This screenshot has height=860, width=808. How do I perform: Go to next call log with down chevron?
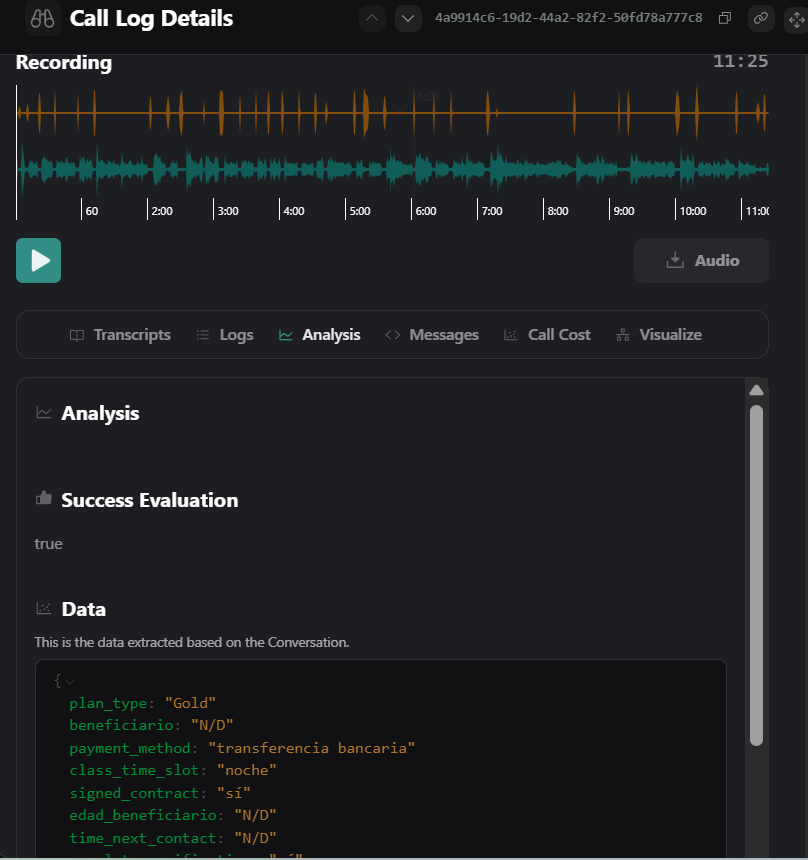(407, 18)
